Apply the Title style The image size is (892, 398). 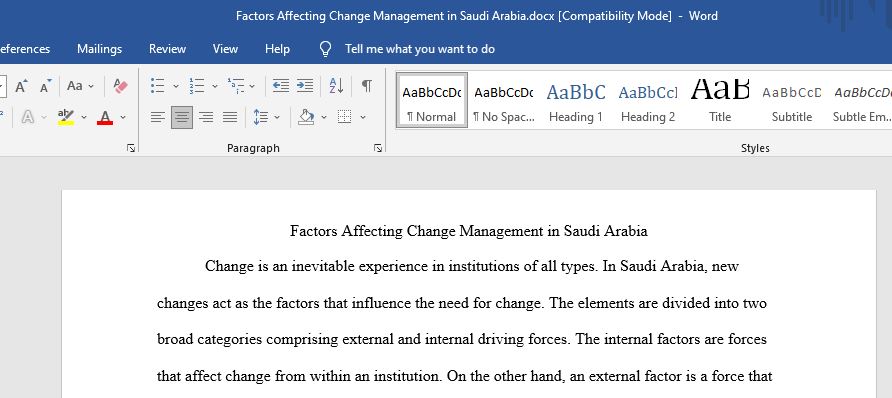click(720, 100)
